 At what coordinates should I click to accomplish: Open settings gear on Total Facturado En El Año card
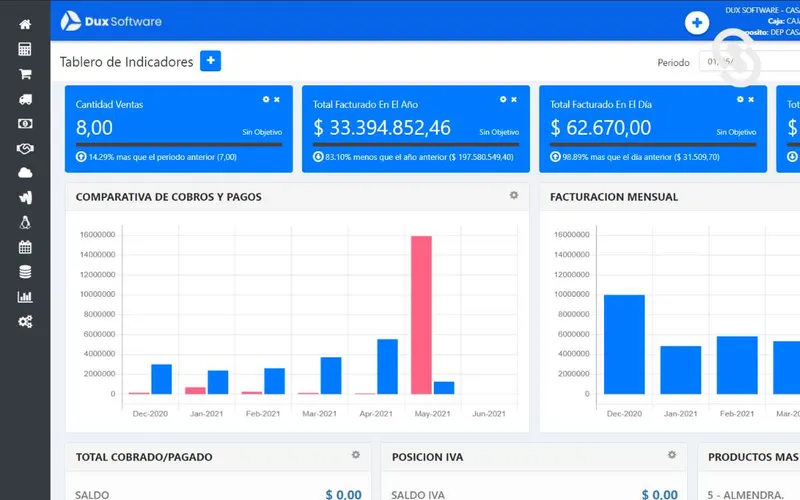pos(503,99)
